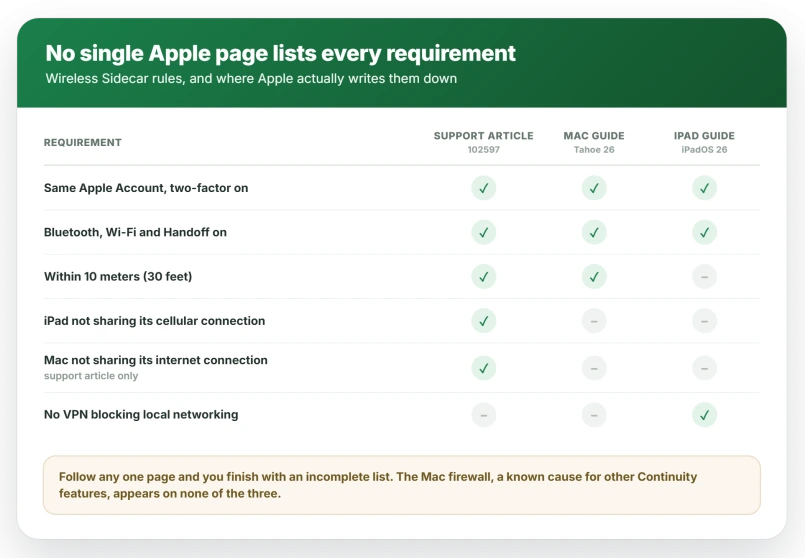The height and width of the screenshot is (558, 805).
Task: Click Mac Guide dash icon for iPad cellular sharing row
Action: point(594,321)
